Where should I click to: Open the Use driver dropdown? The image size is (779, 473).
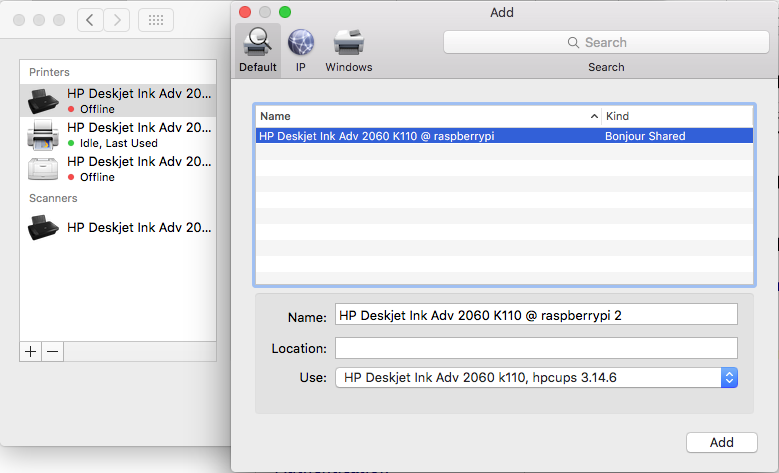click(x=536, y=378)
